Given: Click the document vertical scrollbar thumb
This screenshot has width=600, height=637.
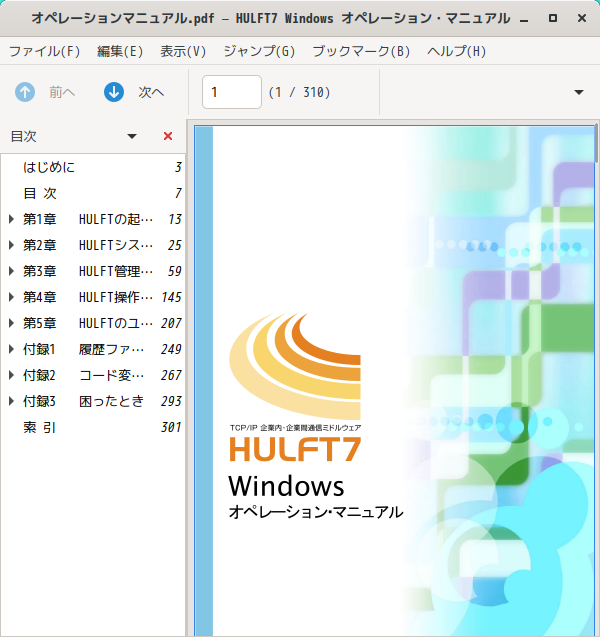Looking at the screenshot, I should click(597, 143).
